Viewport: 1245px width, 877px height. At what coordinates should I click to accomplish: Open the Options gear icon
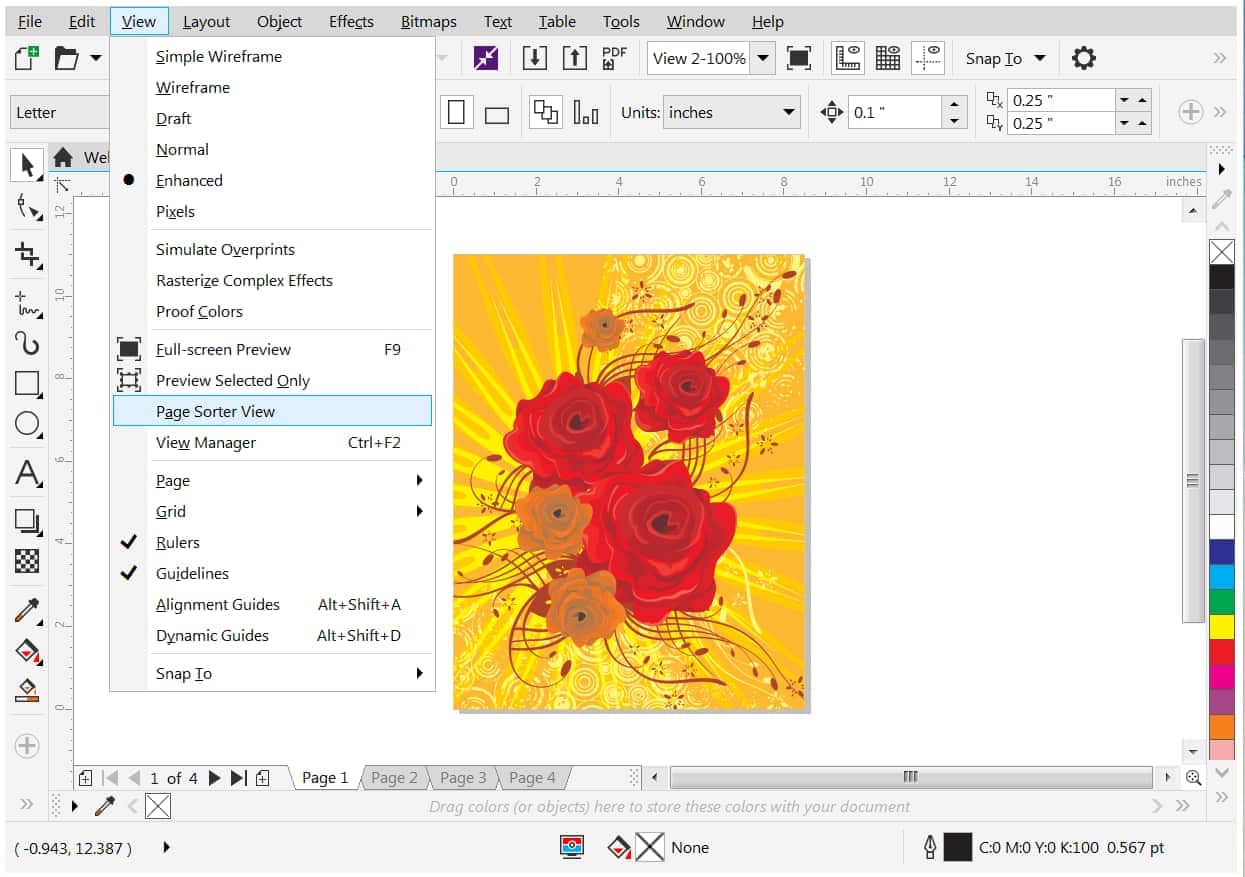point(1083,58)
